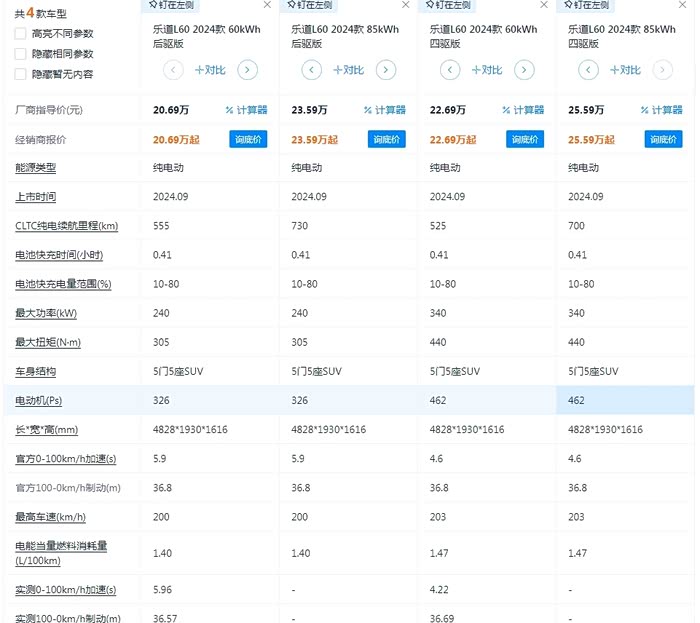
Task: Tick the 隐藏暂无内容 checkbox
Action: pos(21,74)
